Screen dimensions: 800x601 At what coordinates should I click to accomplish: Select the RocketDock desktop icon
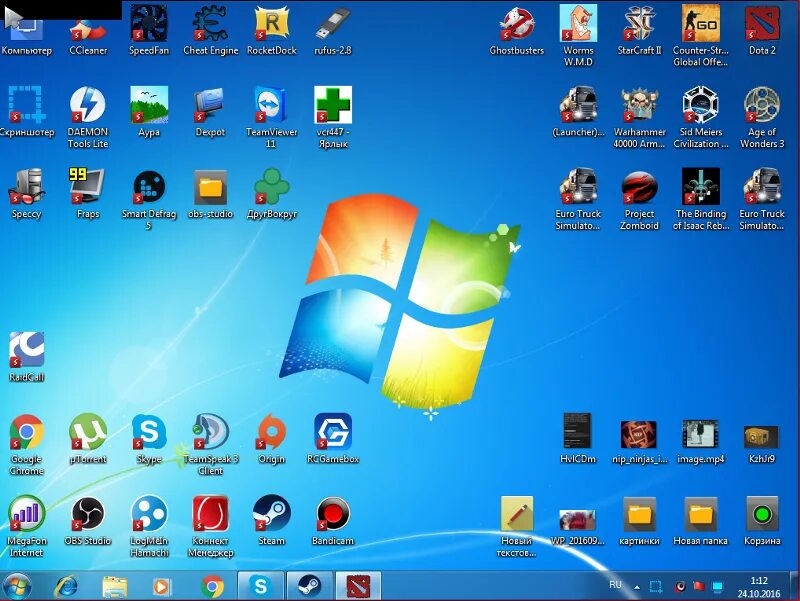pyautogui.click(x=271, y=30)
